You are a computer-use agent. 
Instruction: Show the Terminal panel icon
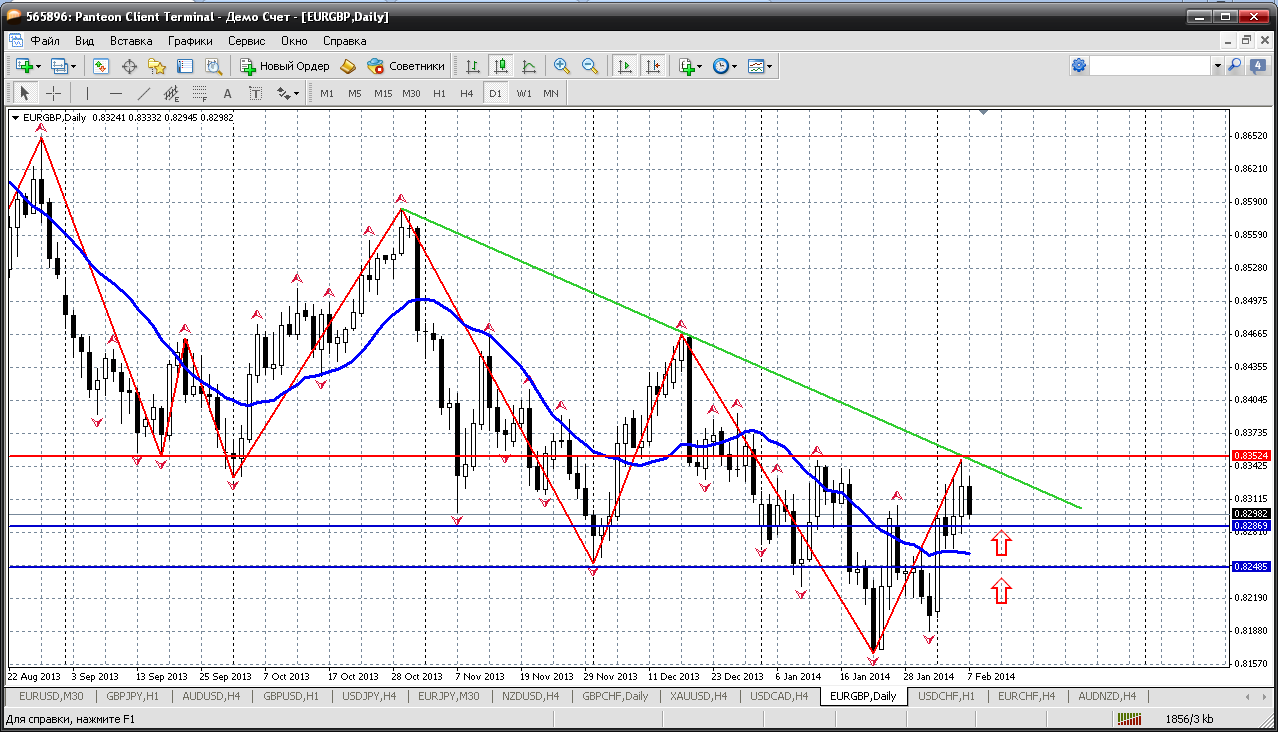(185, 66)
